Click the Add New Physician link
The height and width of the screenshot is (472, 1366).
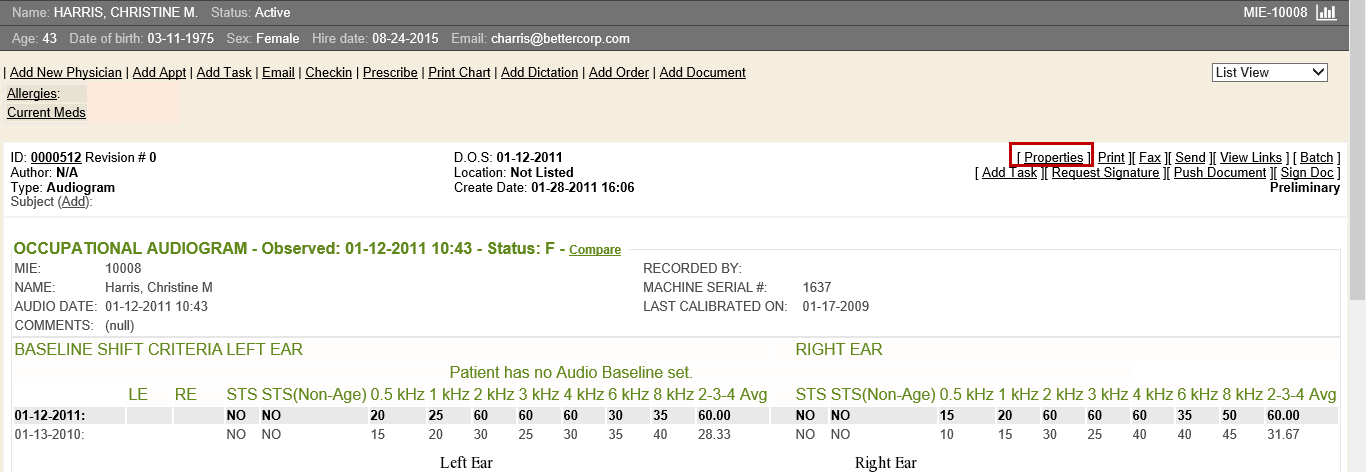66,73
